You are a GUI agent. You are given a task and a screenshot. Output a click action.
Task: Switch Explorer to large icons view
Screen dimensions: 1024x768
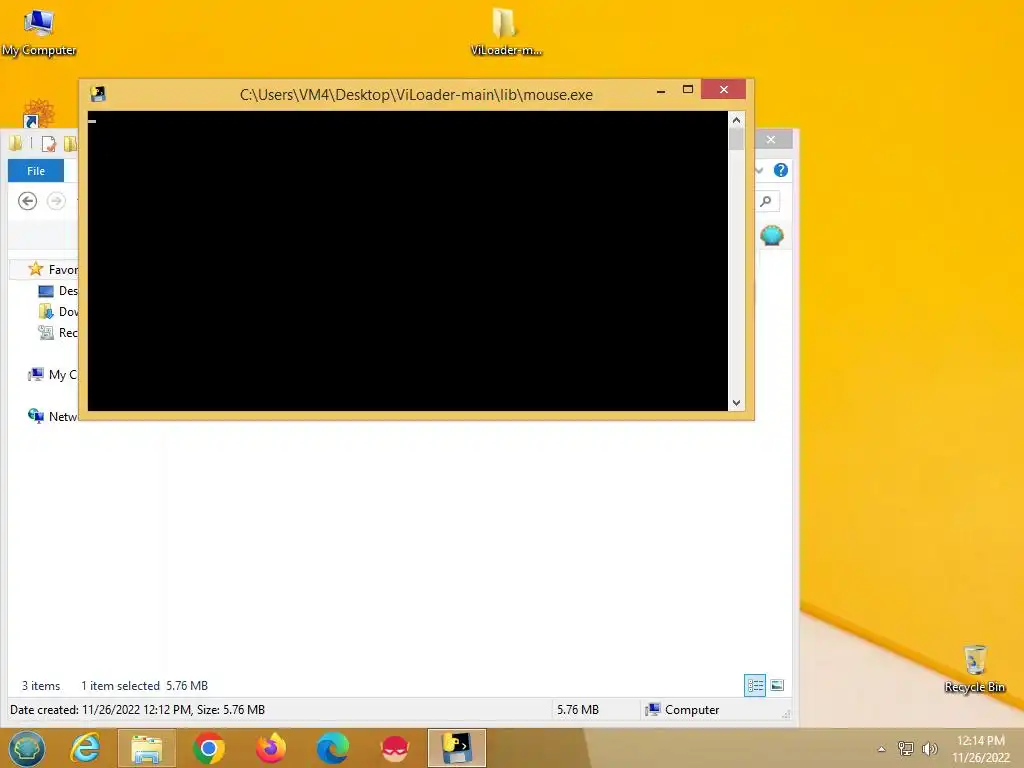point(777,685)
